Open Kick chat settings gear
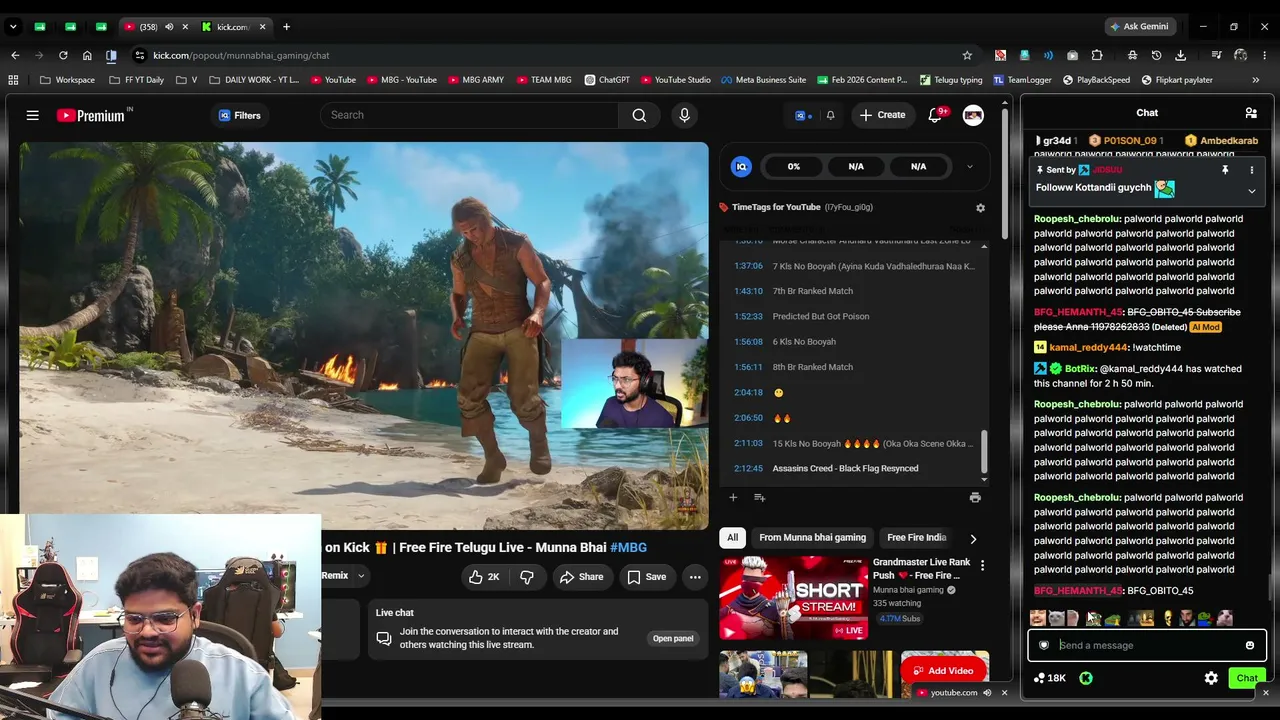Image resolution: width=1280 pixels, height=720 pixels. click(x=1211, y=678)
